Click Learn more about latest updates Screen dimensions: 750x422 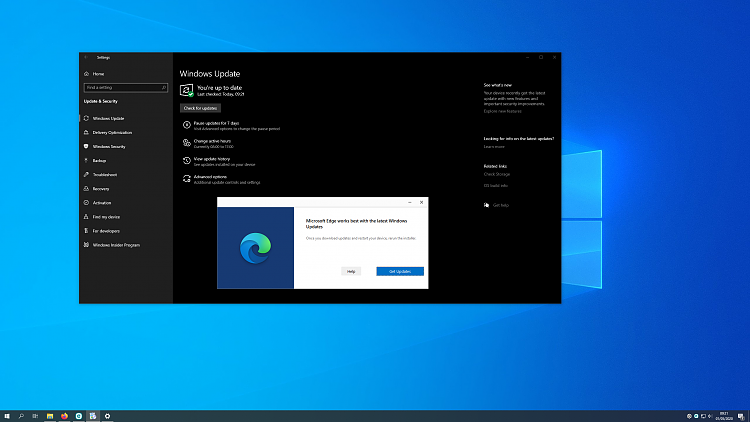pyautogui.click(x=494, y=147)
